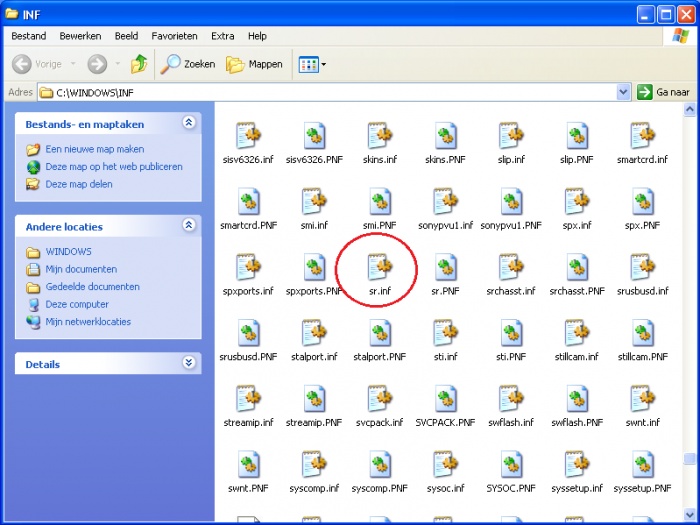Click Deze map delen link

click(79, 184)
